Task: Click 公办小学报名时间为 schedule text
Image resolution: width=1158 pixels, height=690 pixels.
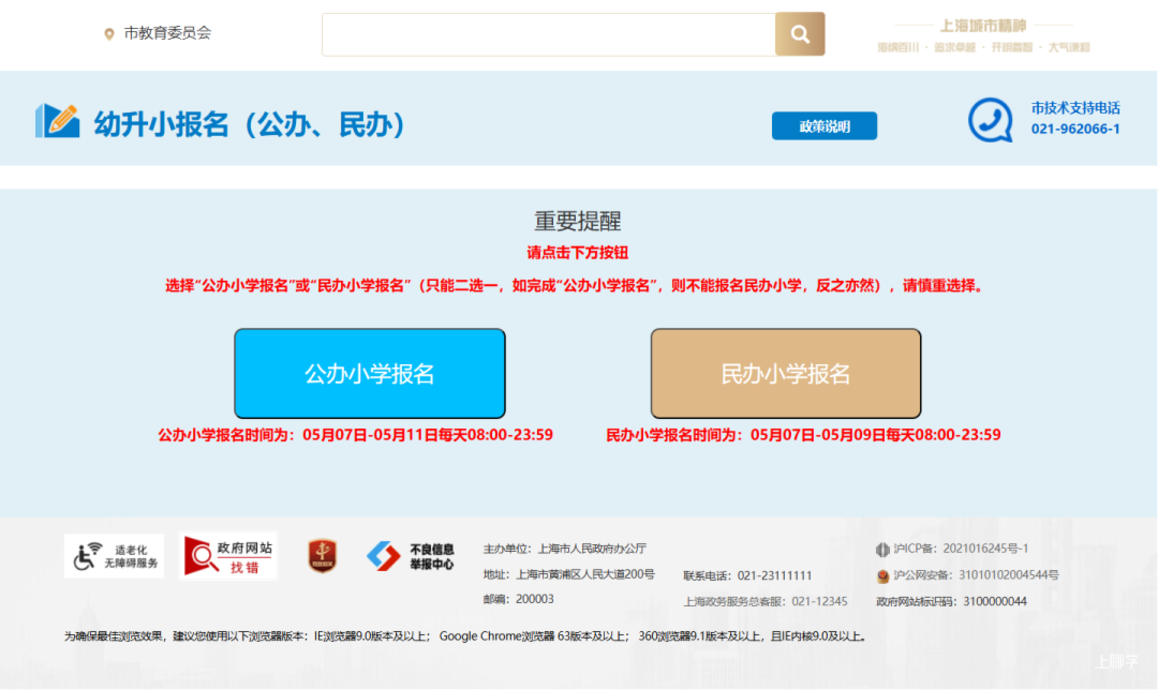Action: click(355, 435)
